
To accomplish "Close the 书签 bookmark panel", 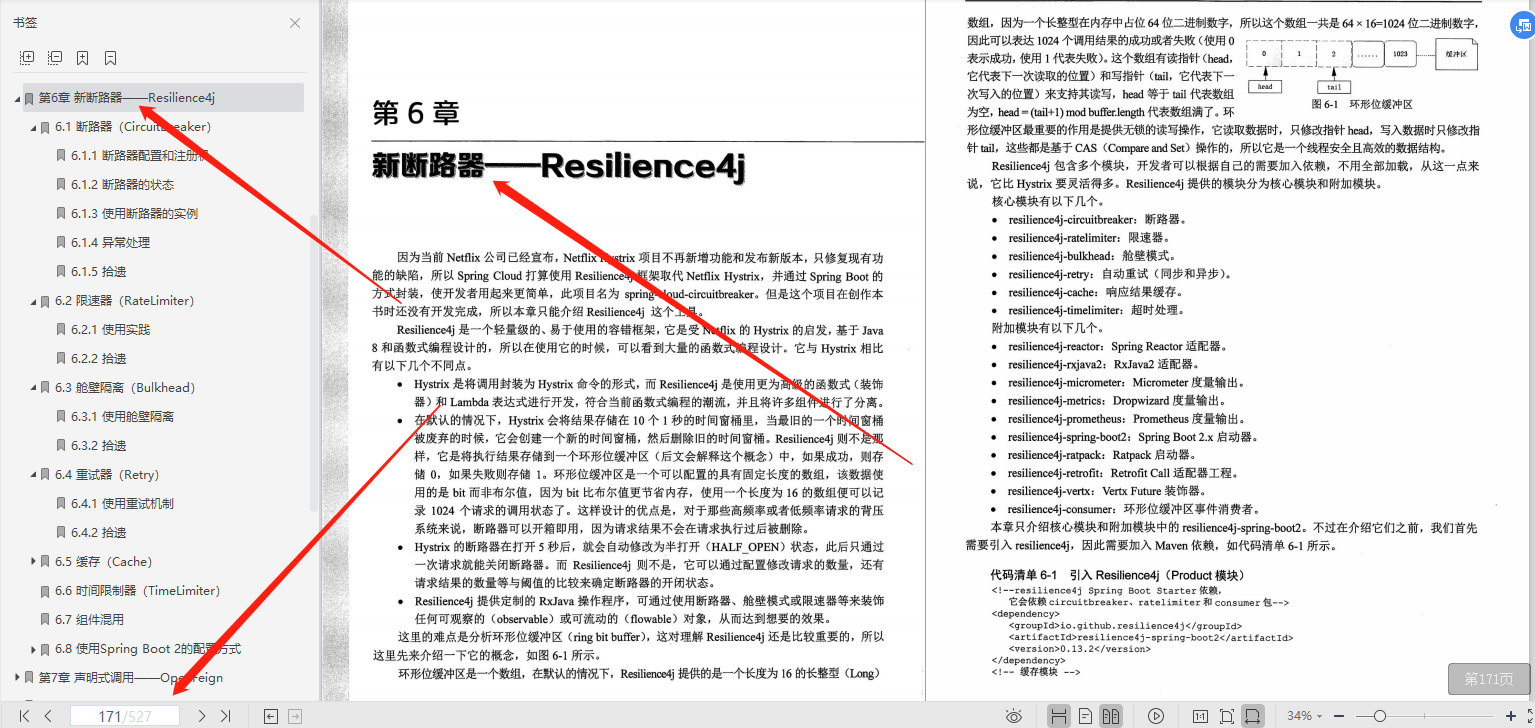I will (x=295, y=23).
